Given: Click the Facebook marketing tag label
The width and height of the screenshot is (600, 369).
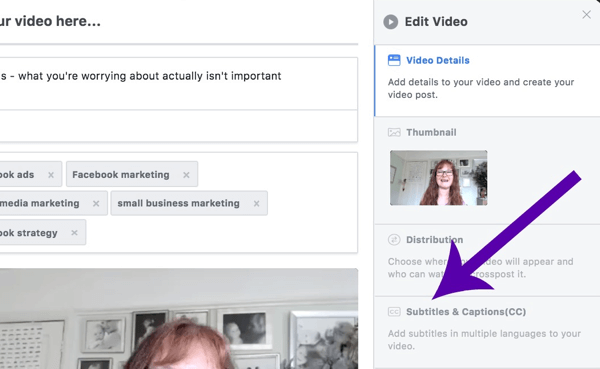Looking at the screenshot, I should pos(121,175).
